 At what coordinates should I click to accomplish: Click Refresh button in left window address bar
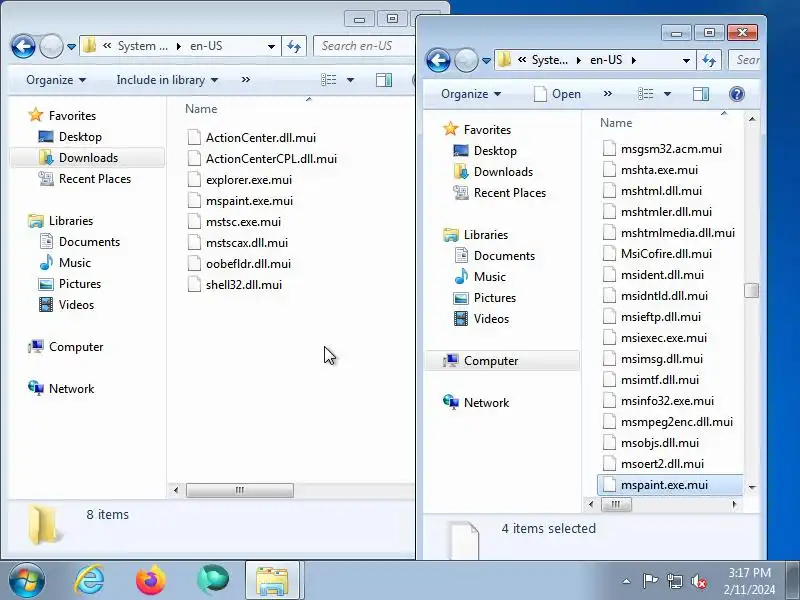click(294, 46)
